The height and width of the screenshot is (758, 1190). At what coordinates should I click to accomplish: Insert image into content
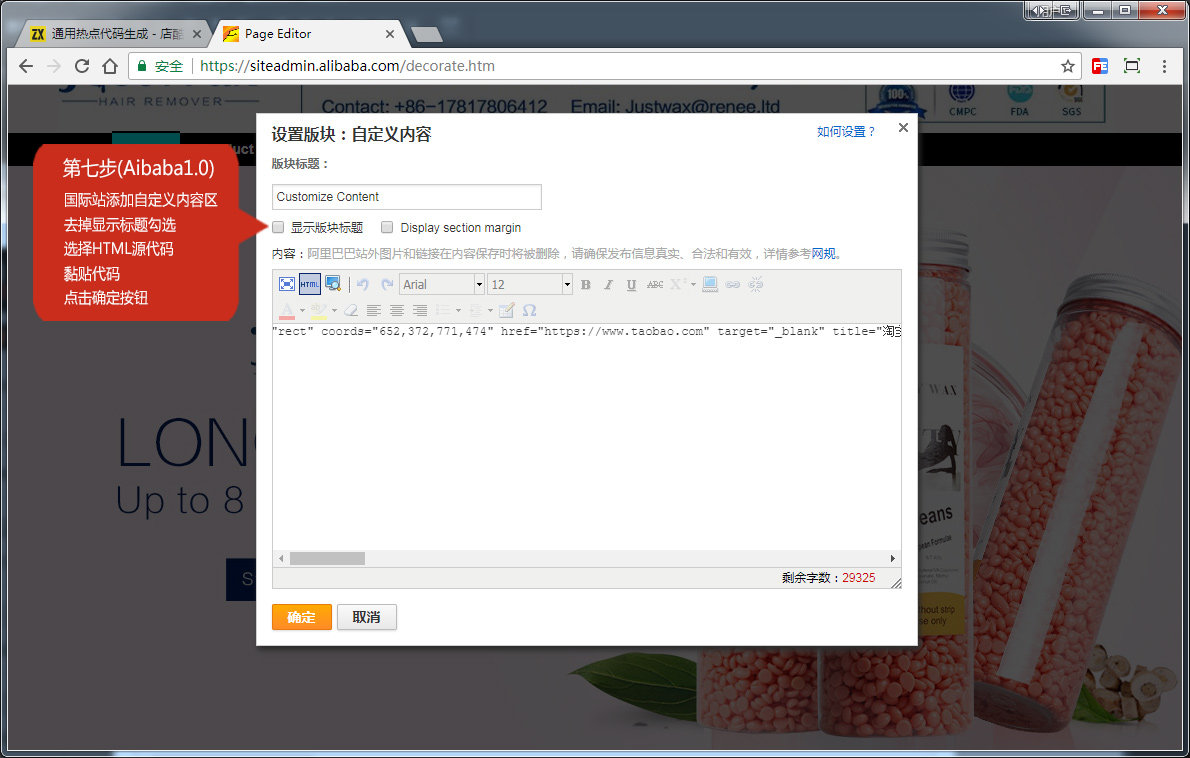click(x=710, y=285)
